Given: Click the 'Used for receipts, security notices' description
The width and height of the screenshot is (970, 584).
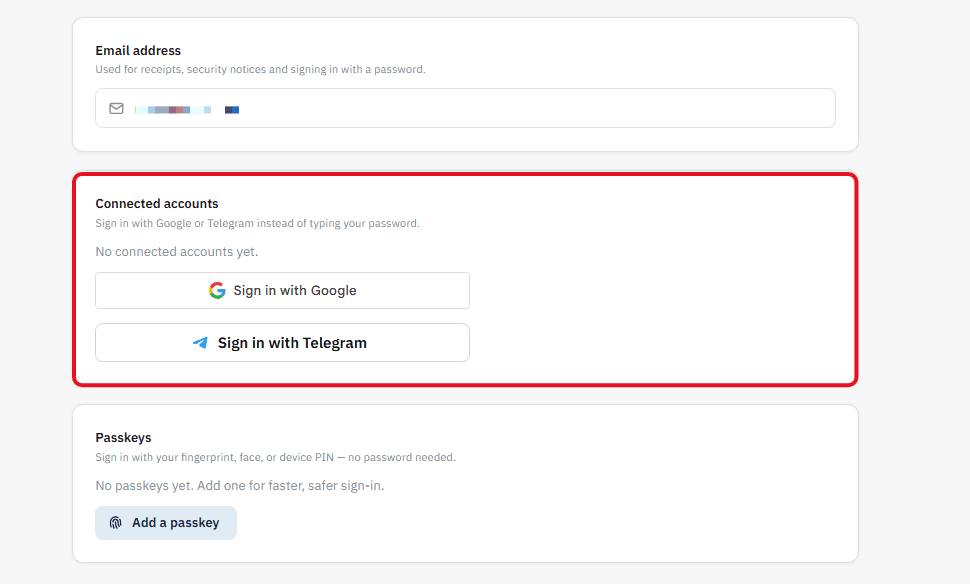Looking at the screenshot, I should click(260, 69).
